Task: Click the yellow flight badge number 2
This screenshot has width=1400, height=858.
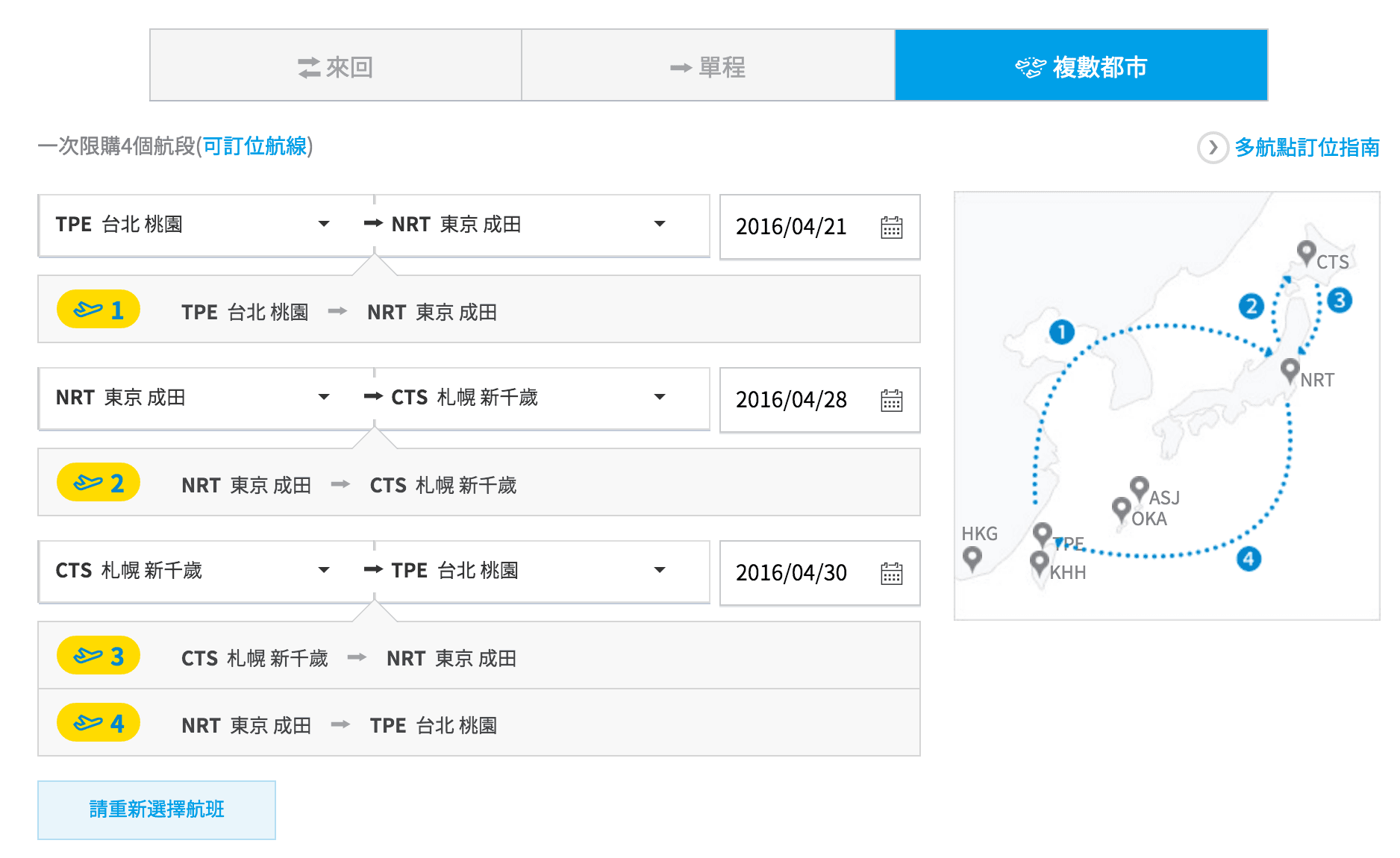Action: 99,483
